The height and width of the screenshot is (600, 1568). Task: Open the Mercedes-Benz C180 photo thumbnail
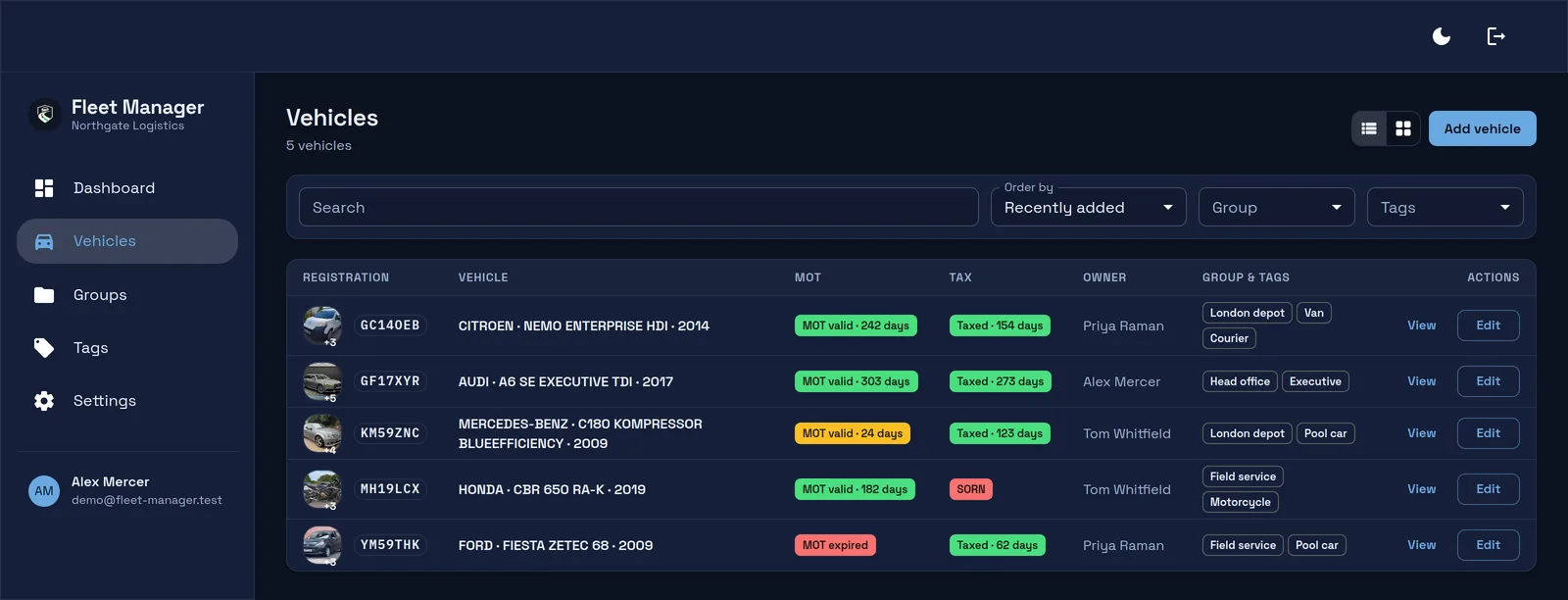pyautogui.click(x=322, y=433)
